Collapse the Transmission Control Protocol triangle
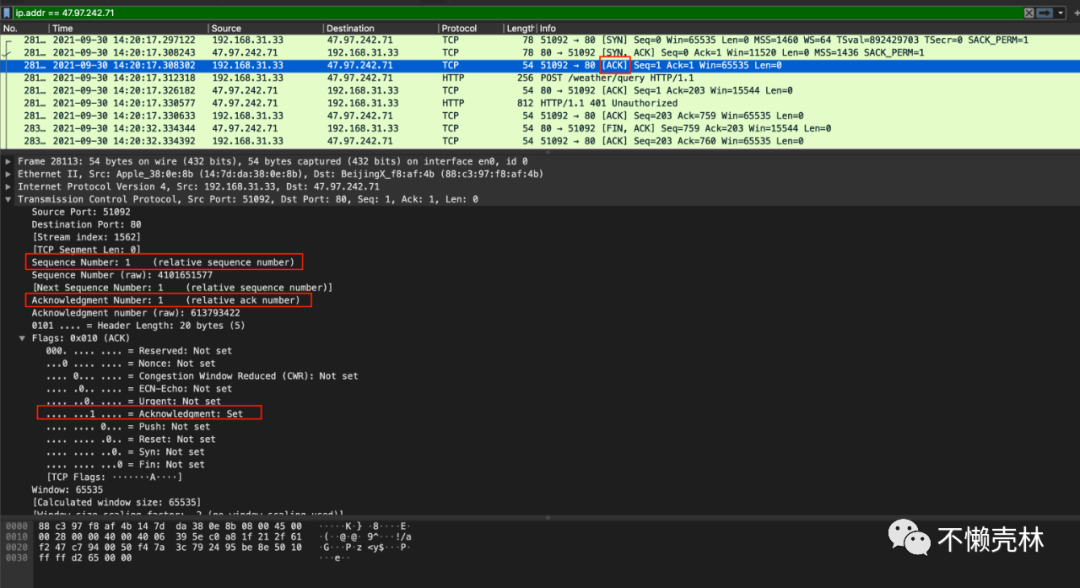This screenshot has width=1080, height=588. 8,199
